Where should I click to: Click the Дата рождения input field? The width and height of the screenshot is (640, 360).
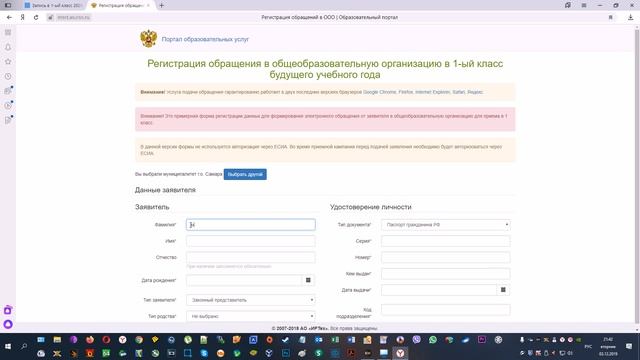(244, 280)
